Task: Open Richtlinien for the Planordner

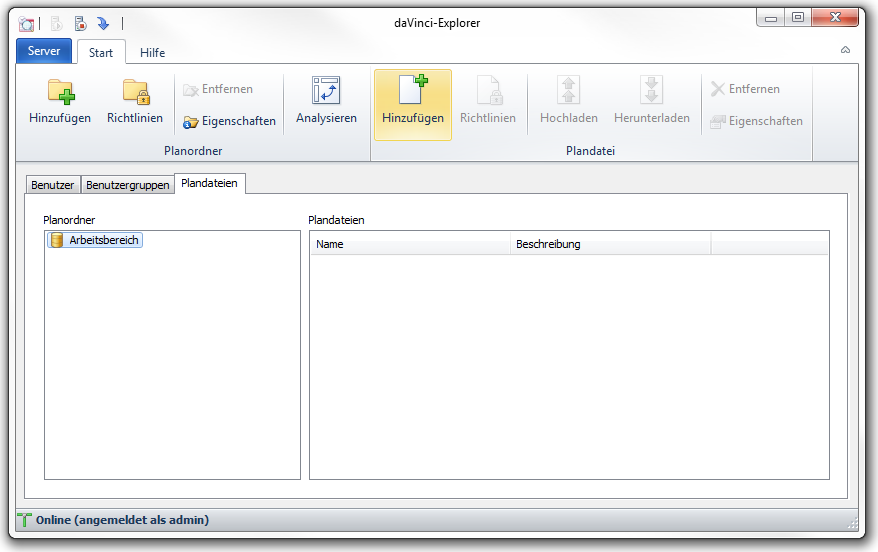Action: click(135, 104)
